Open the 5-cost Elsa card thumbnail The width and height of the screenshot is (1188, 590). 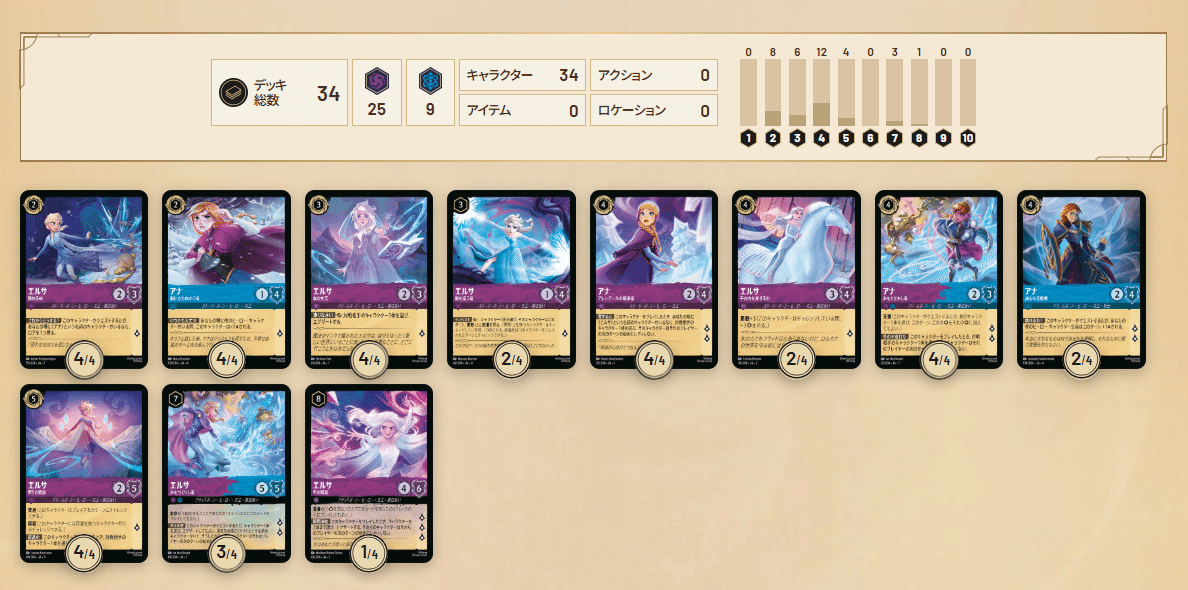pyautogui.click(x=84, y=473)
